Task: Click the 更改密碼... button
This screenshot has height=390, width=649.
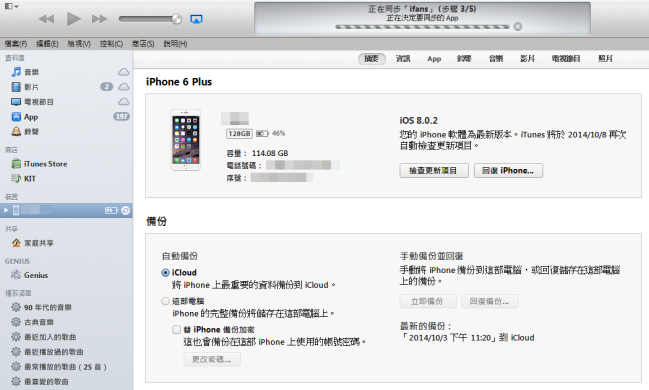Action: [x=212, y=359]
